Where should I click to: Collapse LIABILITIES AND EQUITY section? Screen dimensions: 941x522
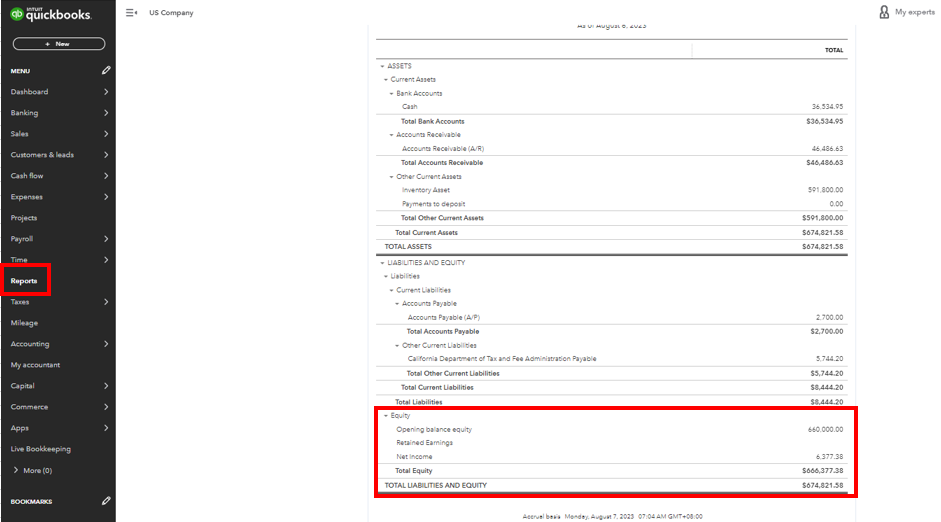click(x=382, y=263)
